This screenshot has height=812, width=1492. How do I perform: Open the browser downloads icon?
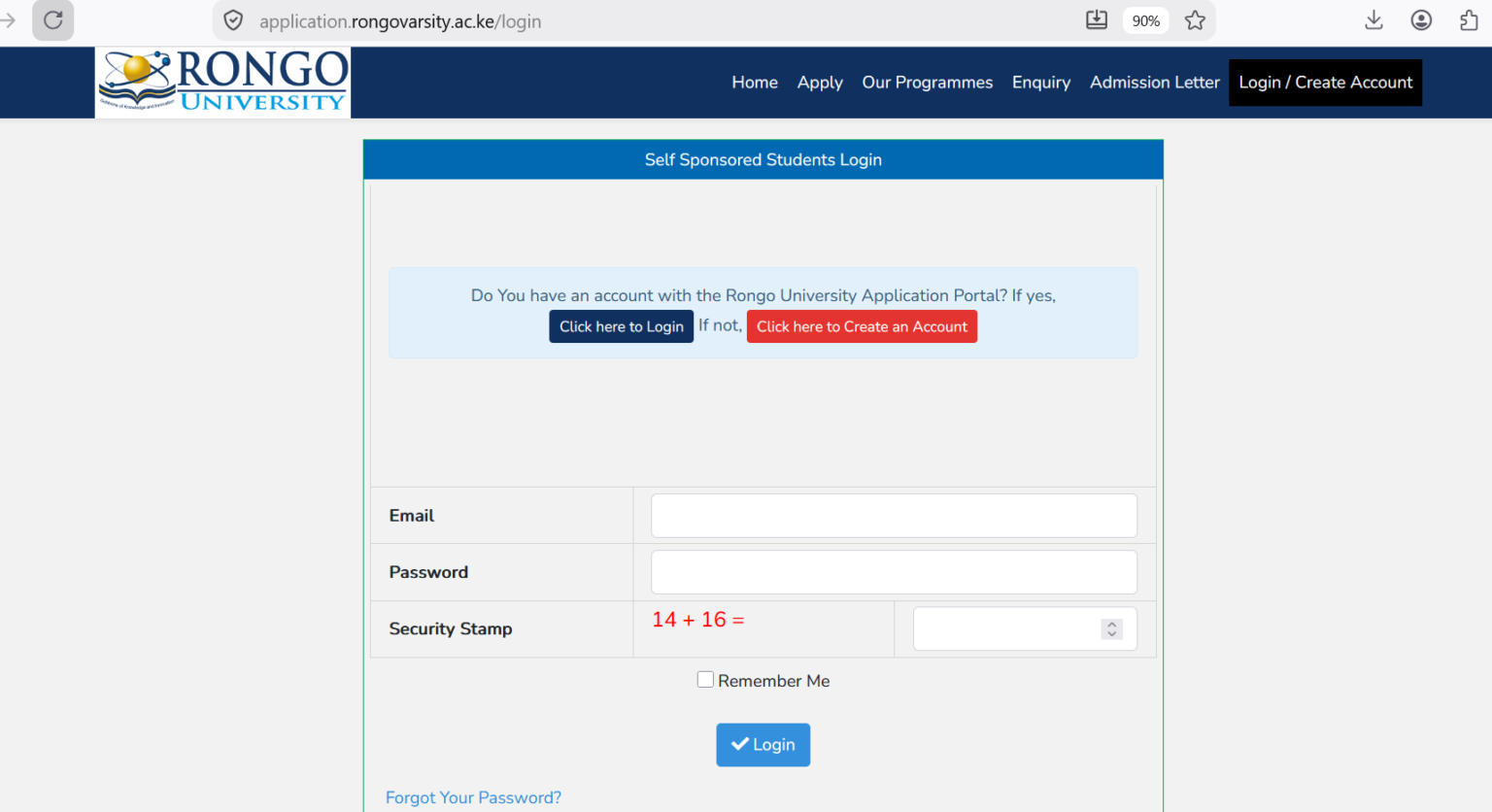[1373, 20]
